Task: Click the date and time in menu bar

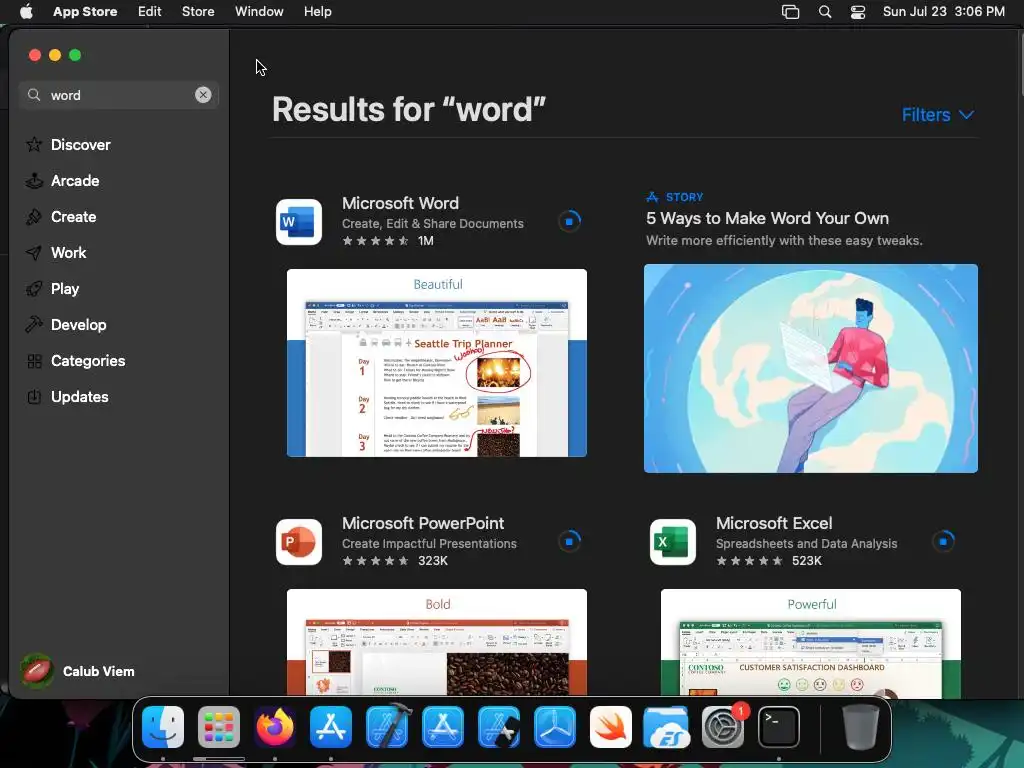Action: [x=944, y=12]
